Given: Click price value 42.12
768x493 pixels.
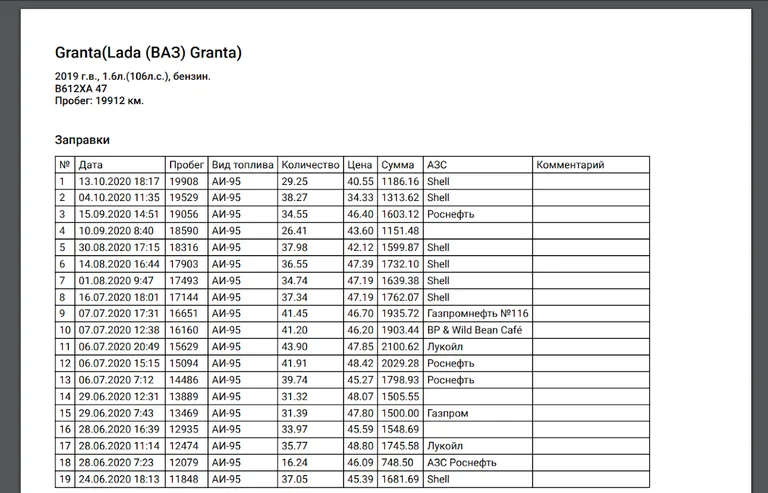Looking at the screenshot, I should click(360, 248).
